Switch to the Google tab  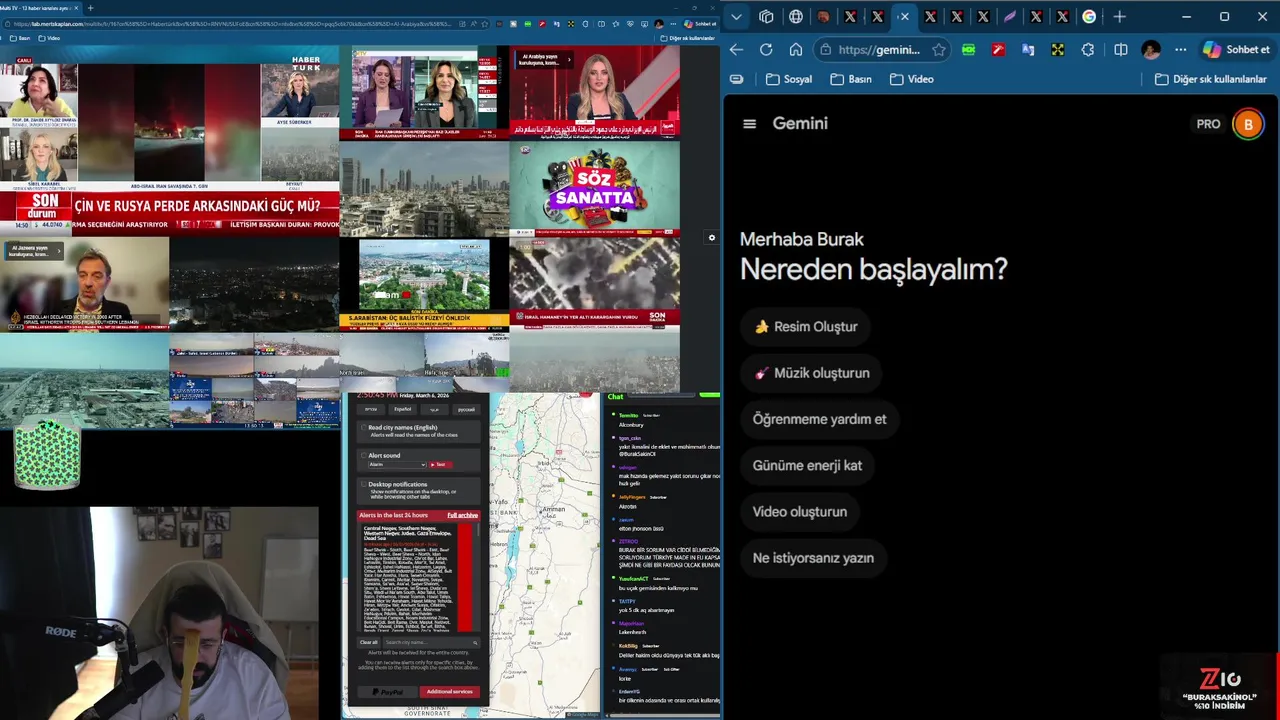coord(1089,16)
